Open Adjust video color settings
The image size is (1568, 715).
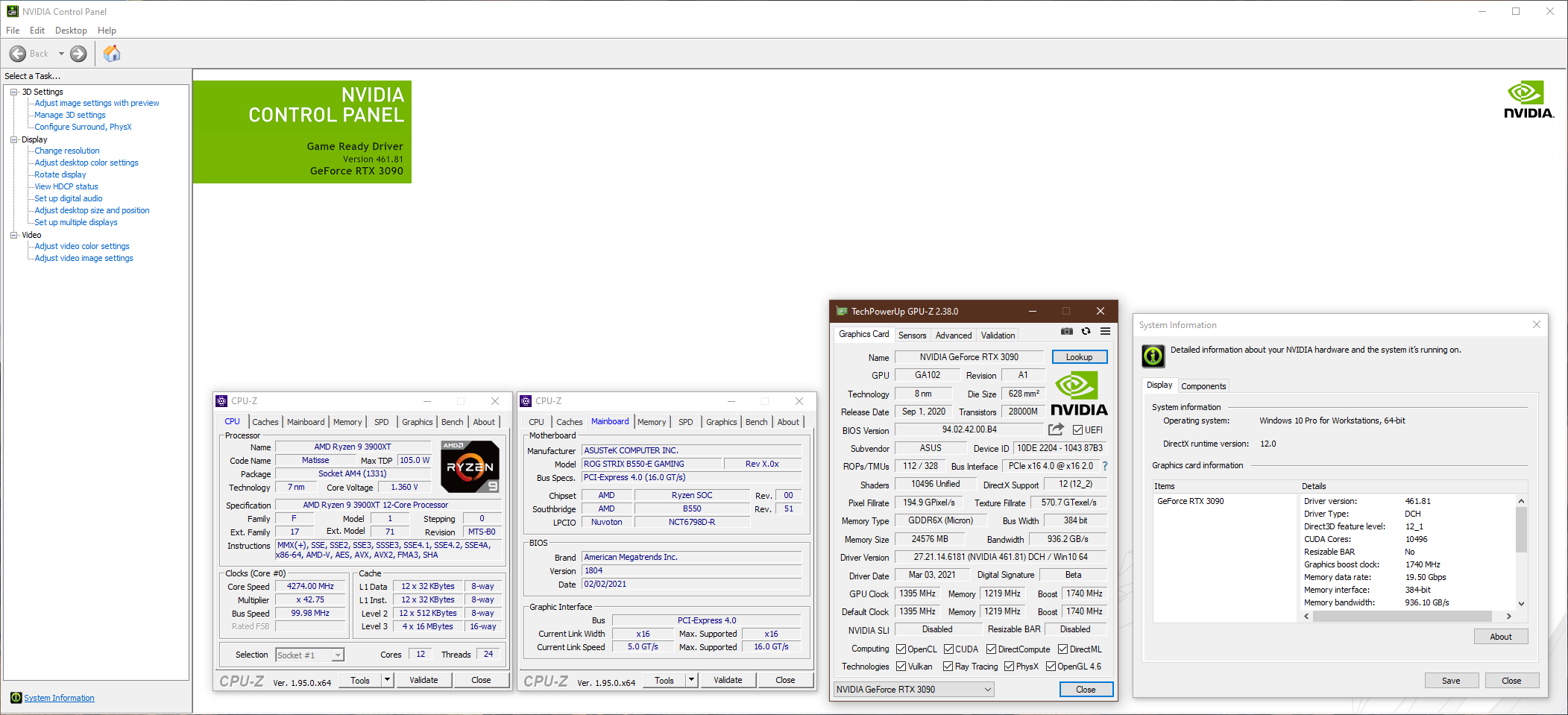[x=82, y=246]
